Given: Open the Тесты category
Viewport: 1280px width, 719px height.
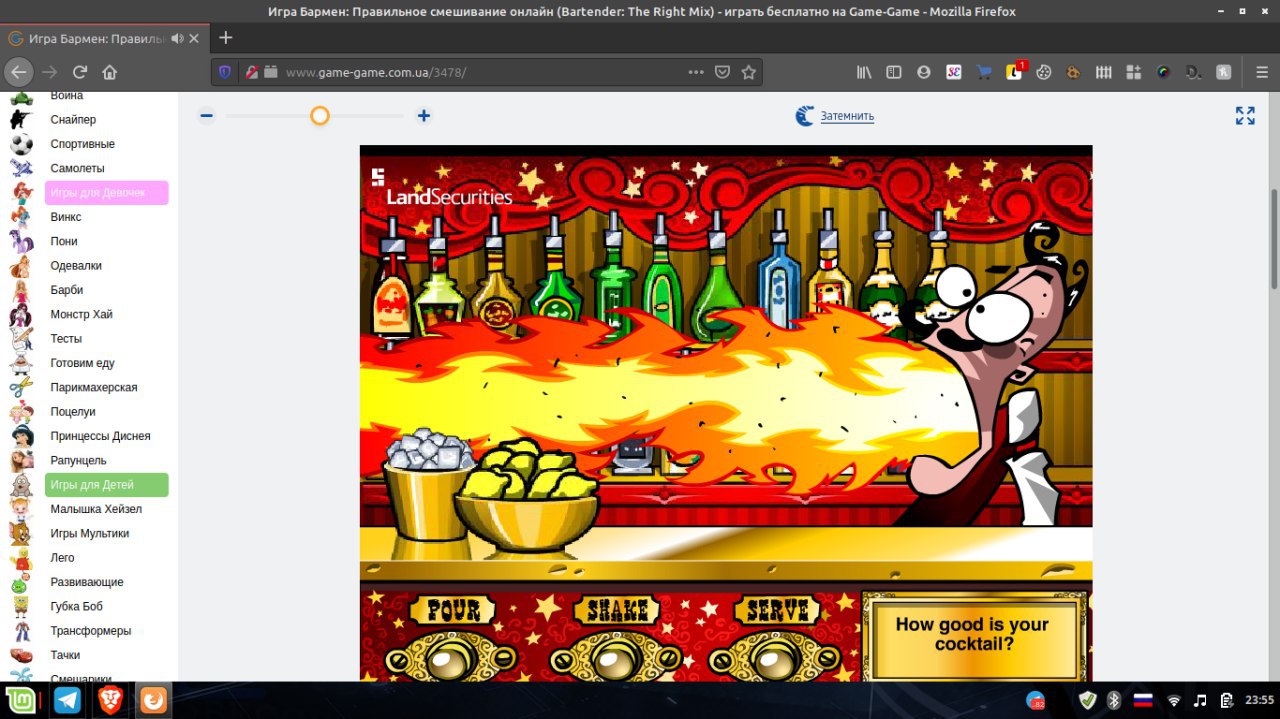Looking at the screenshot, I should click(x=66, y=339).
